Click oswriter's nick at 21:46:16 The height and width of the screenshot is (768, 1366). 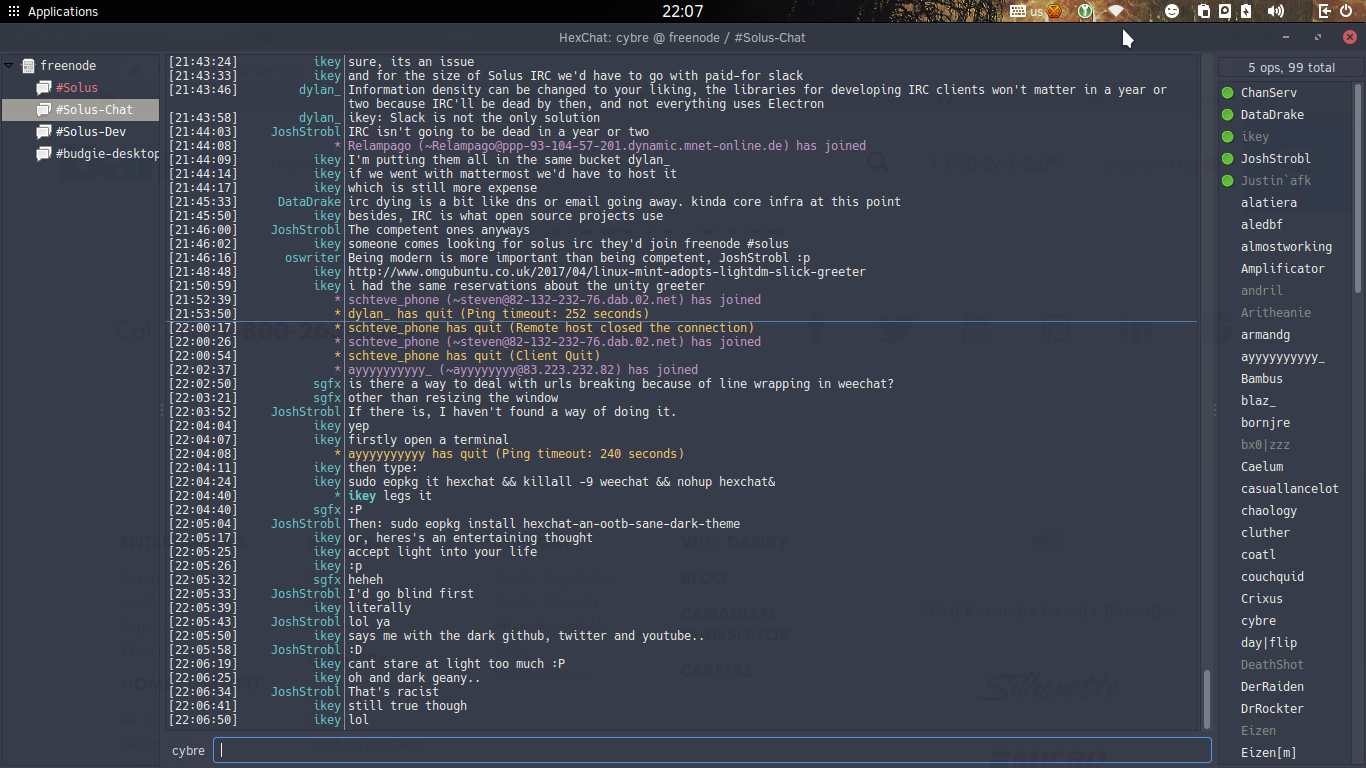point(313,258)
